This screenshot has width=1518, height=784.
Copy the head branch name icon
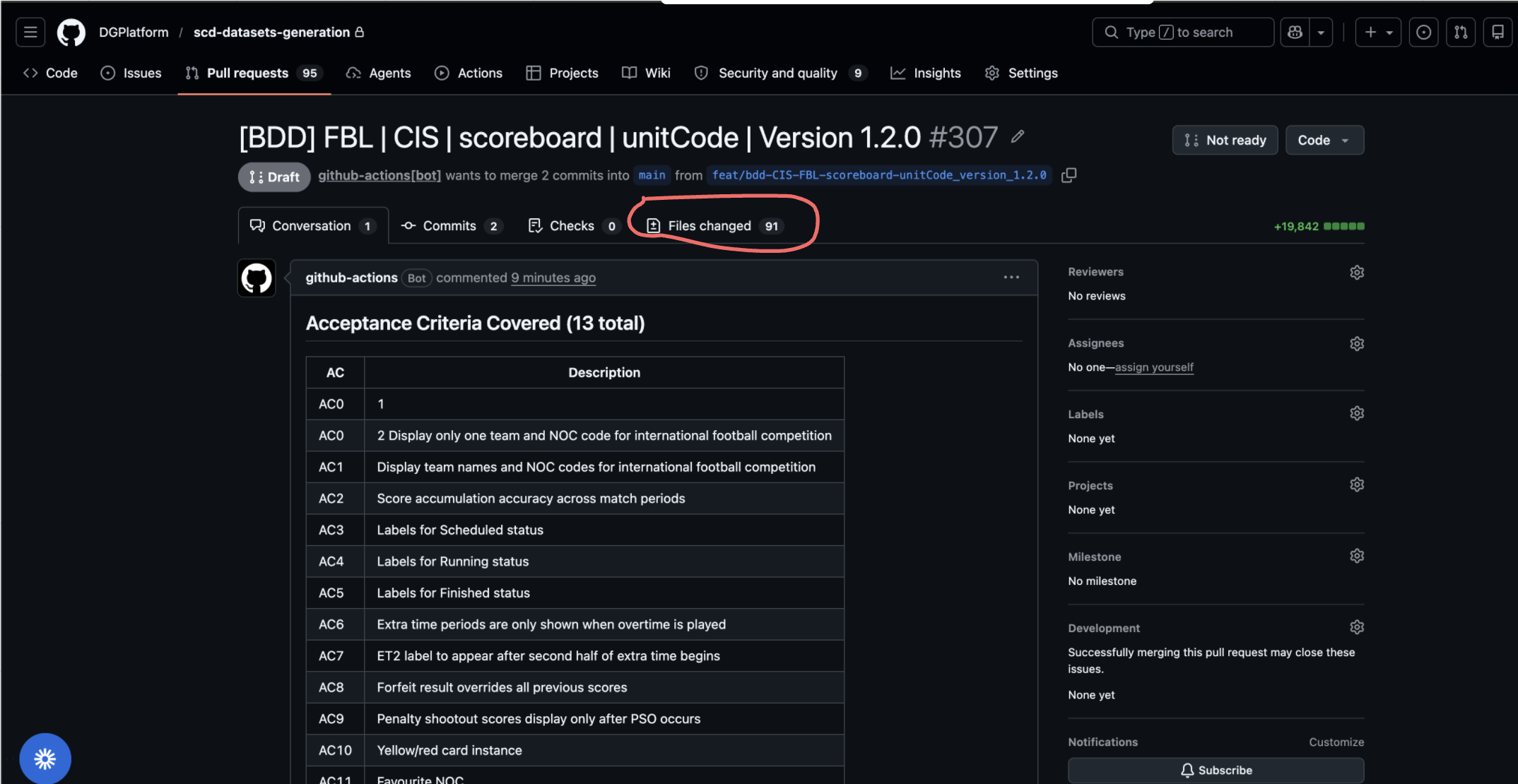(1069, 174)
